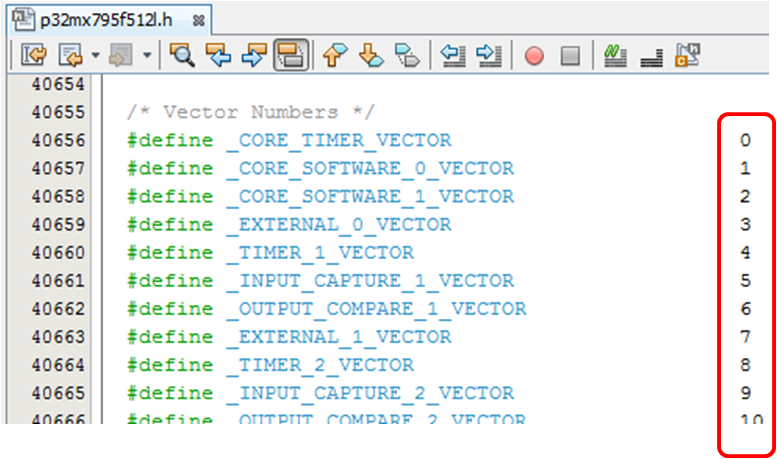Toggle Highlight Search button
This screenshot has height=459, width=777.
(291, 55)
